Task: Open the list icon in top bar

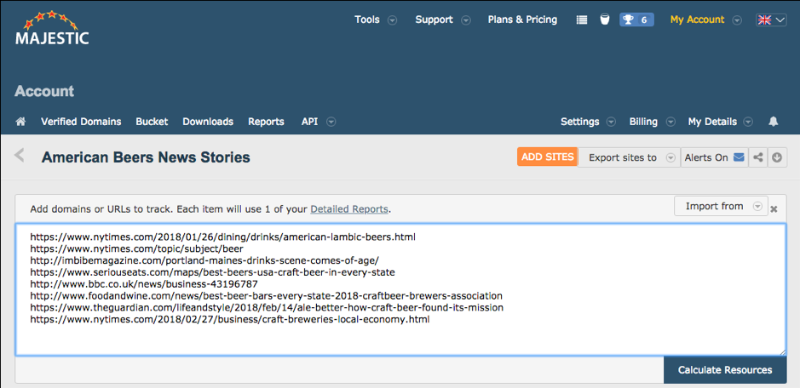Action: pyautogui.click(x=582, y=20)
